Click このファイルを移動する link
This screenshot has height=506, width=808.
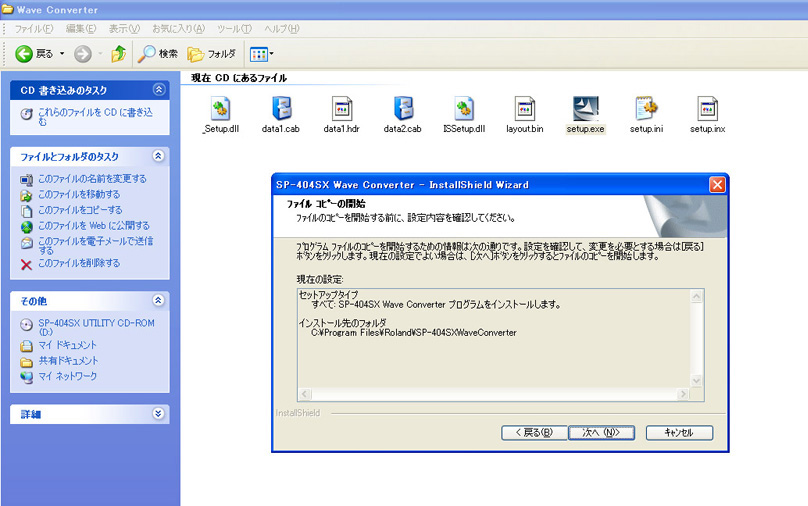click(79, 194)
